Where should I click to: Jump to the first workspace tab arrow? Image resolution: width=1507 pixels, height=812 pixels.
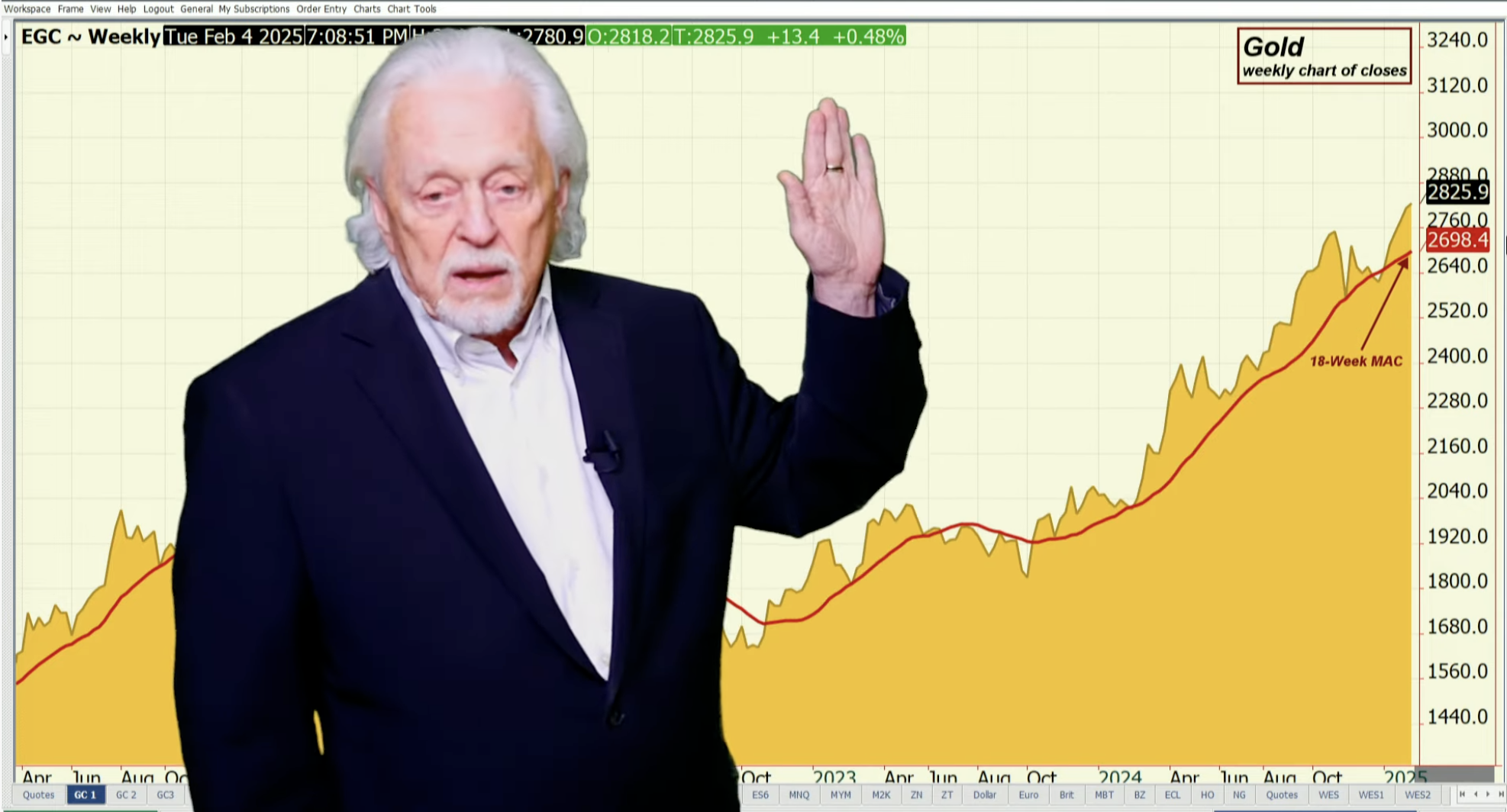point(1462,794)
